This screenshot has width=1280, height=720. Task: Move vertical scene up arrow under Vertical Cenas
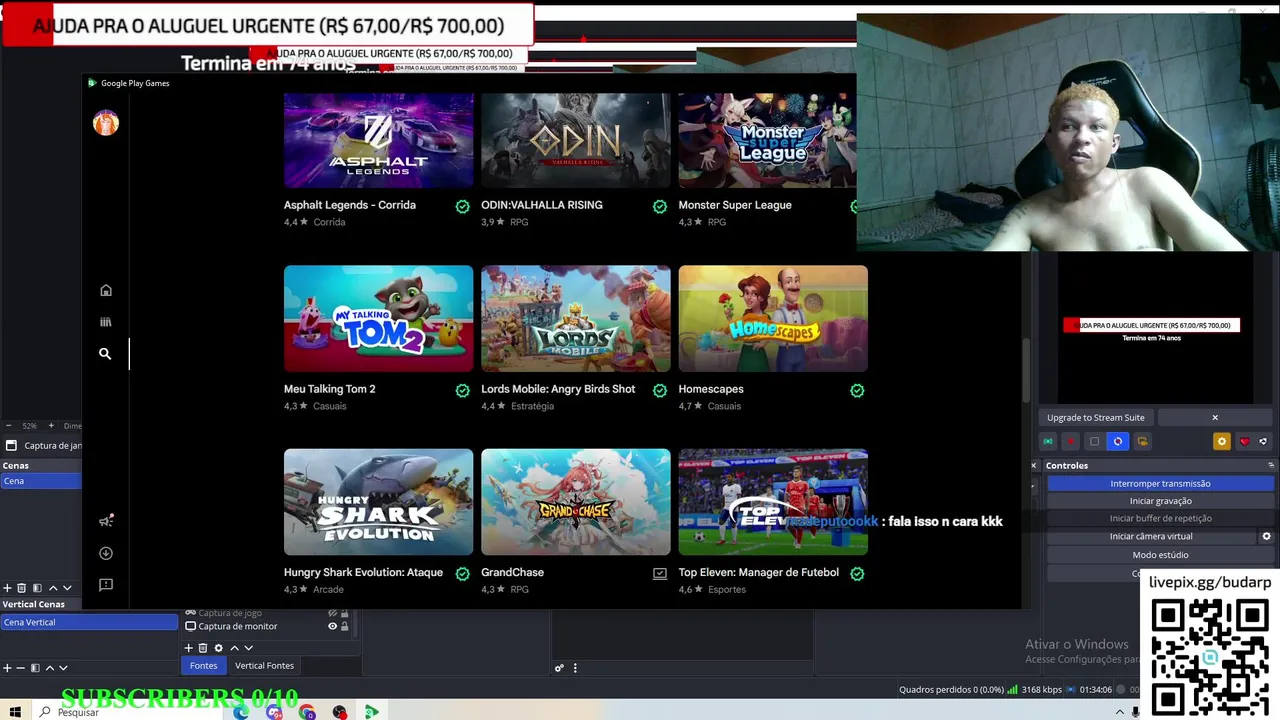click(x=49, y=668)
